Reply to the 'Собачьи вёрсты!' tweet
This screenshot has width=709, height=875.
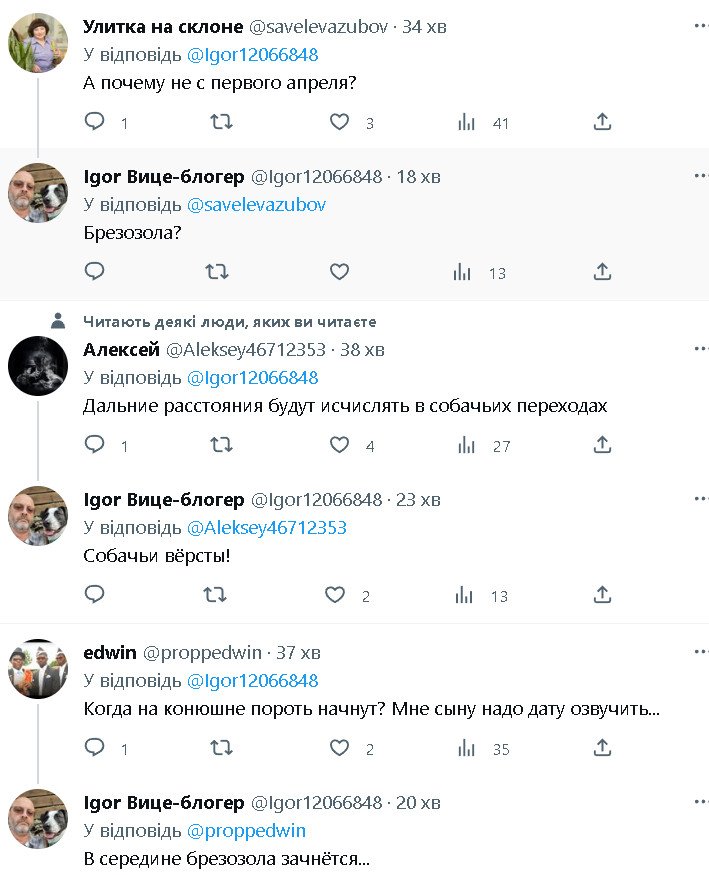click(x=95, y=595)
